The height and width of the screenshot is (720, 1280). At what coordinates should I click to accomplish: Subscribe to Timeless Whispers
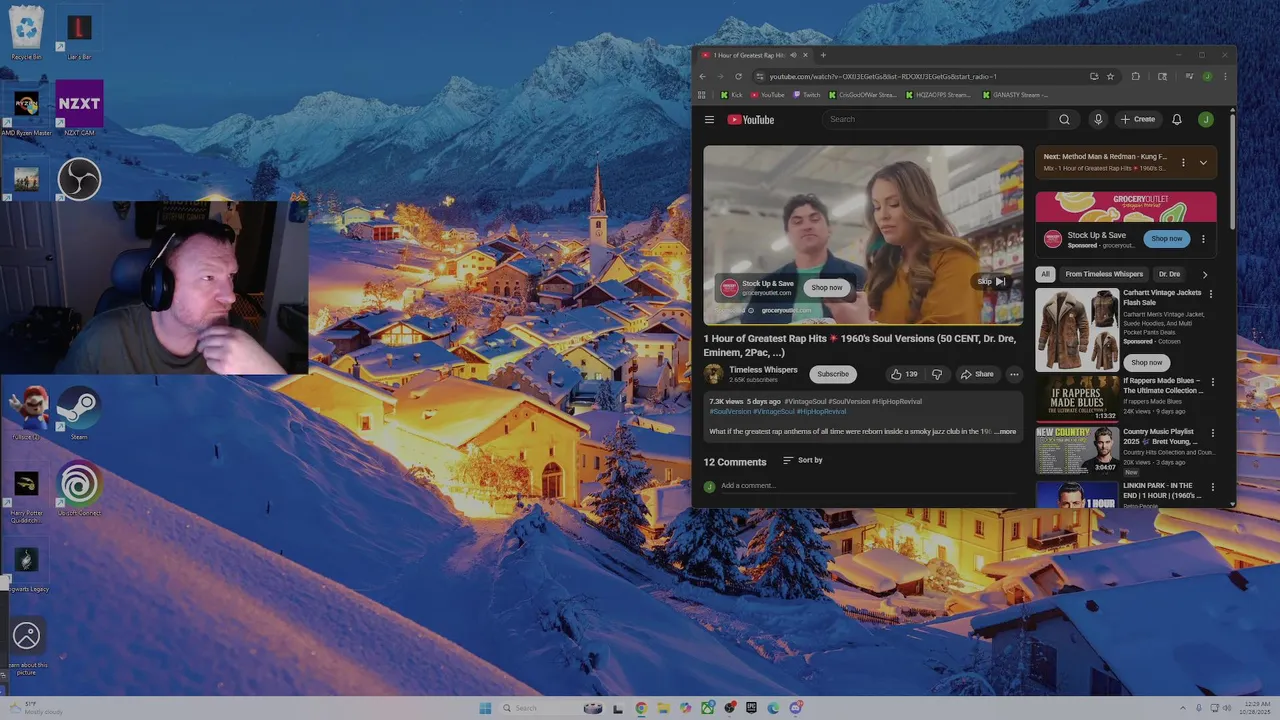point(833,374)
